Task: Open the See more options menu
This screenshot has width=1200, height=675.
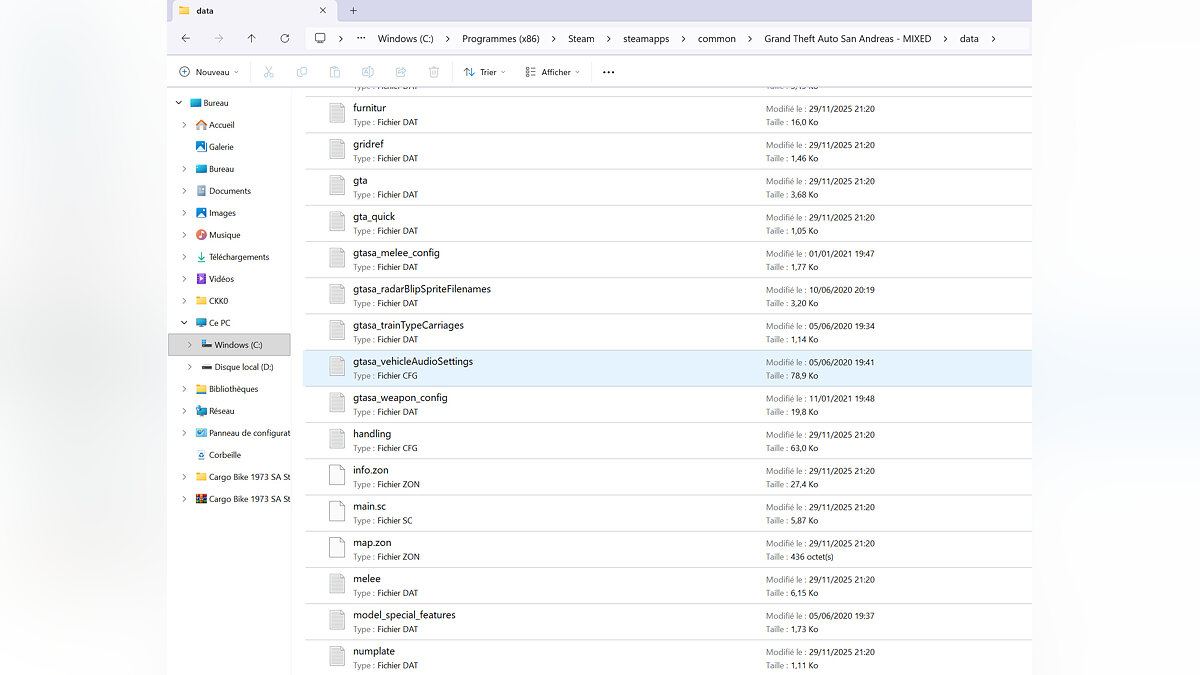Action: point(608,72)
